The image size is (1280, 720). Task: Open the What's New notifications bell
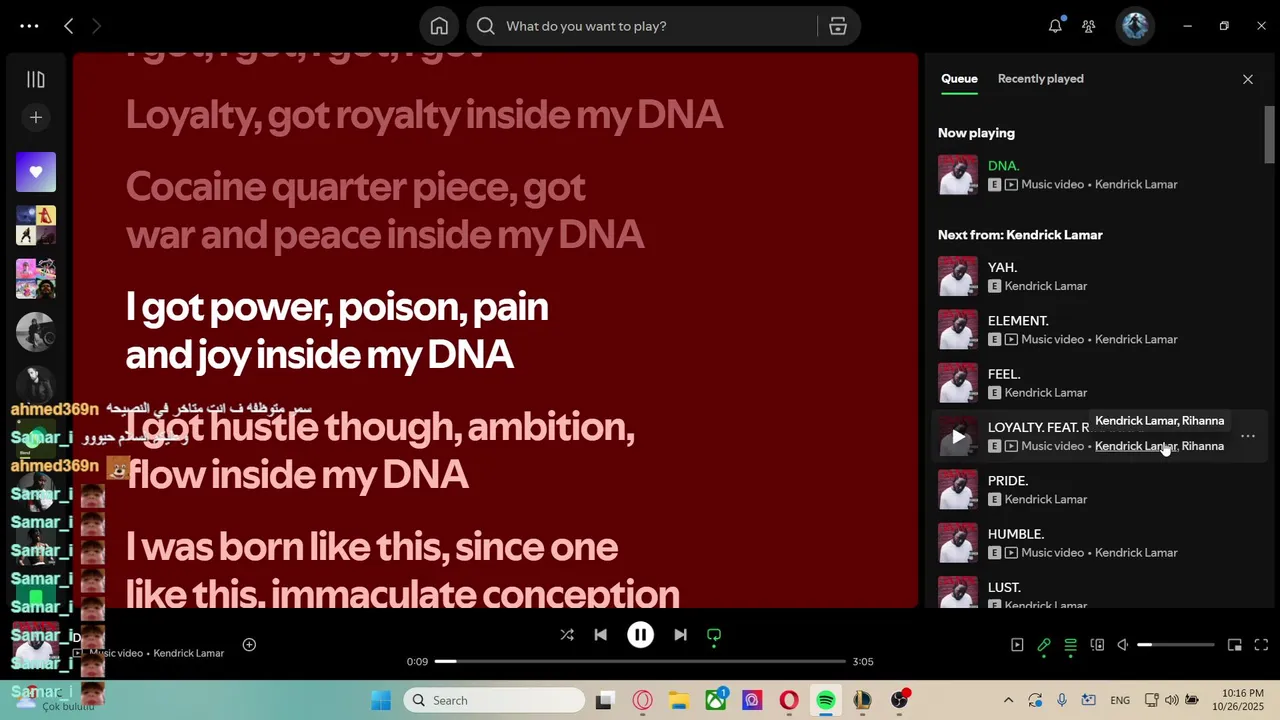1055,26
